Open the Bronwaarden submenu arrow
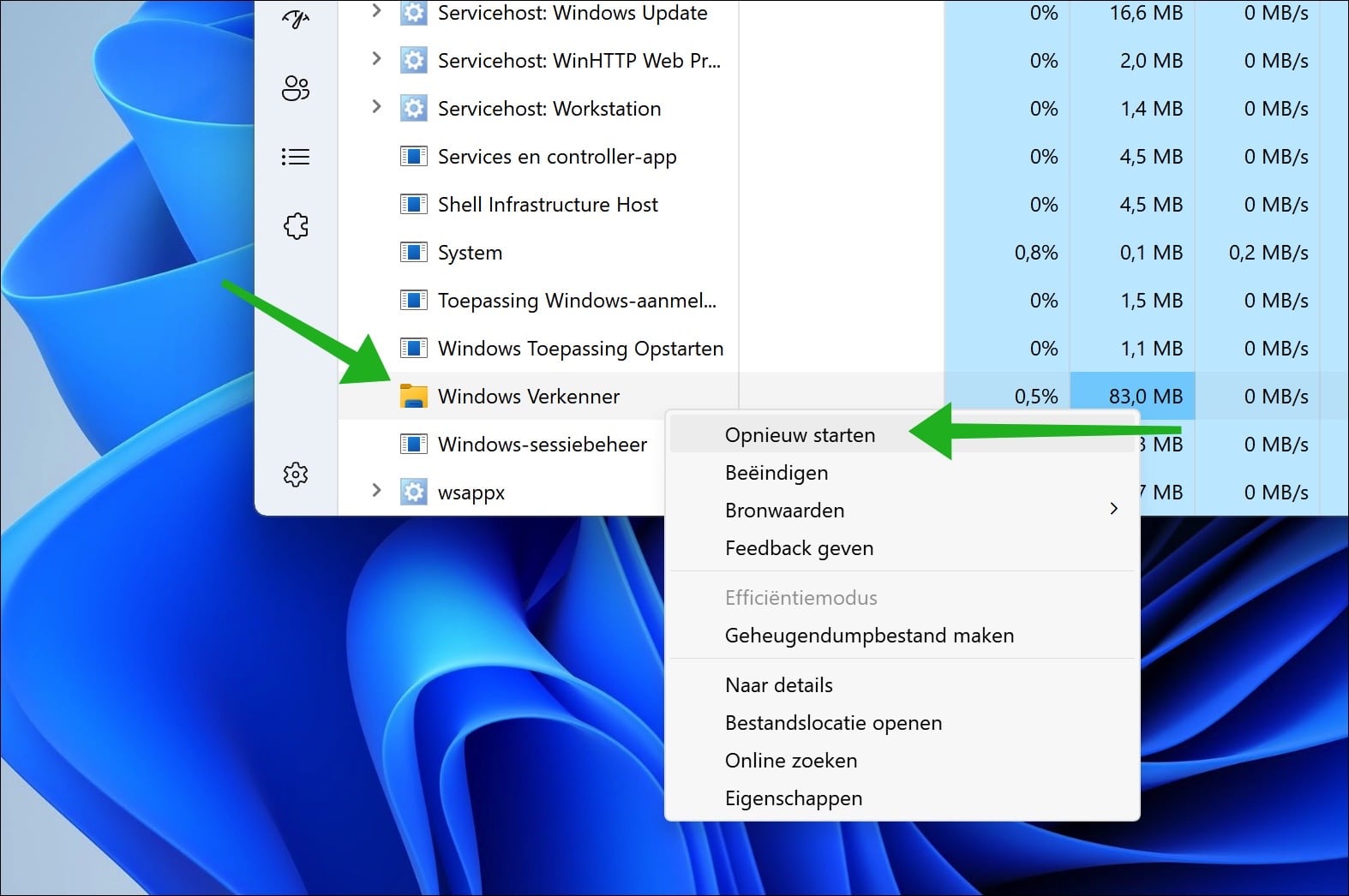The width and height of the screenshot is (1349, 896). (1113, 509)
